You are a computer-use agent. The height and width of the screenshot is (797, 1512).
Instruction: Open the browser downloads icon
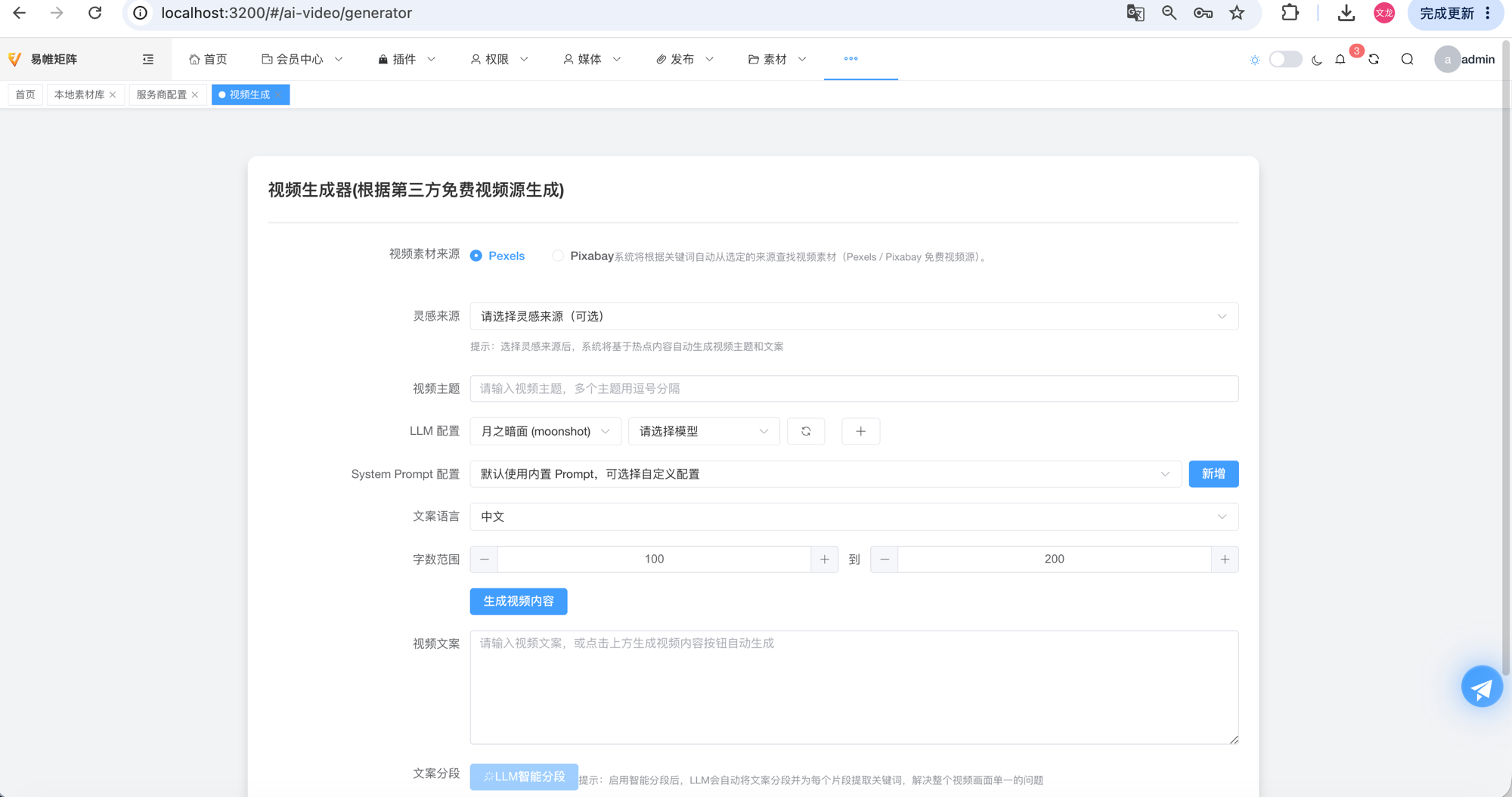1346,13
